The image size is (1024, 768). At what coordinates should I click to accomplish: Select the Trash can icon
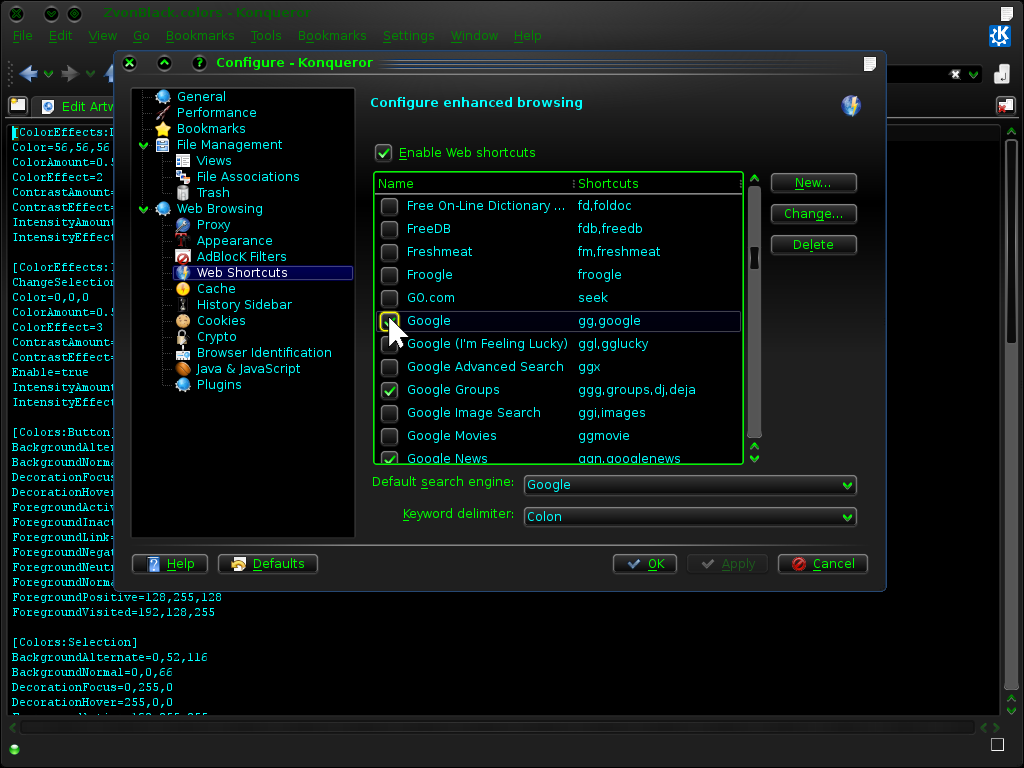183,193
